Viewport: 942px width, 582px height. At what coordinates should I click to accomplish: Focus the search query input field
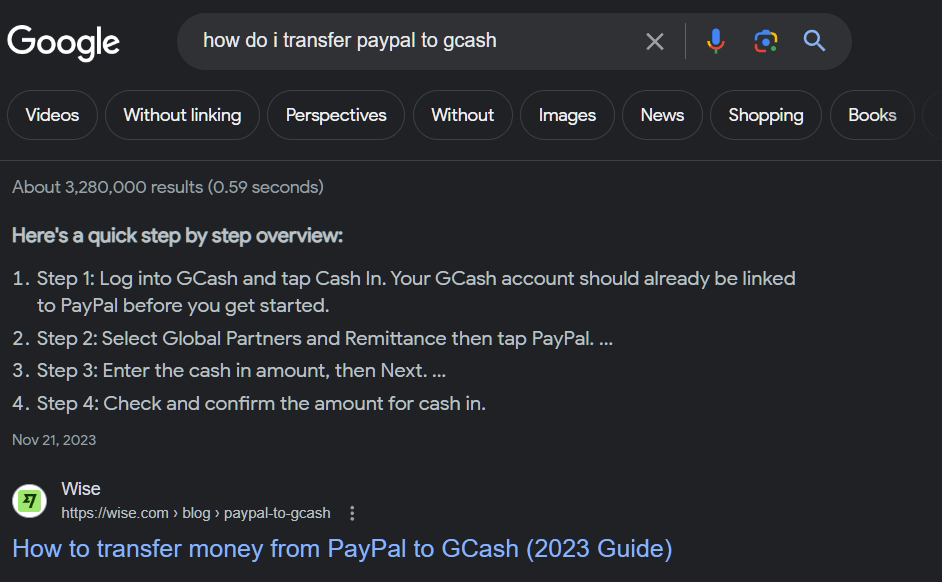coord(410,41)
